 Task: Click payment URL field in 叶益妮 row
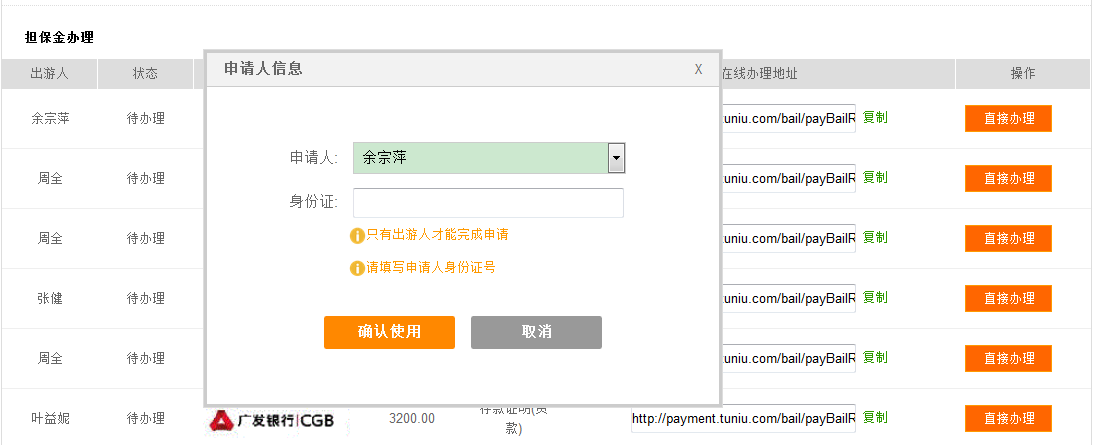[x=742, y=418]
